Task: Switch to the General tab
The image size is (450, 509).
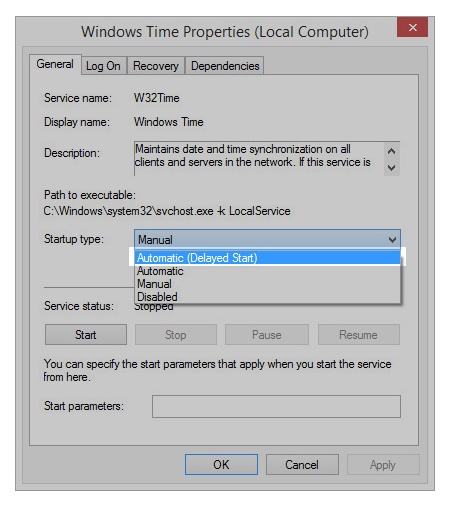Action: pos(55,64)
